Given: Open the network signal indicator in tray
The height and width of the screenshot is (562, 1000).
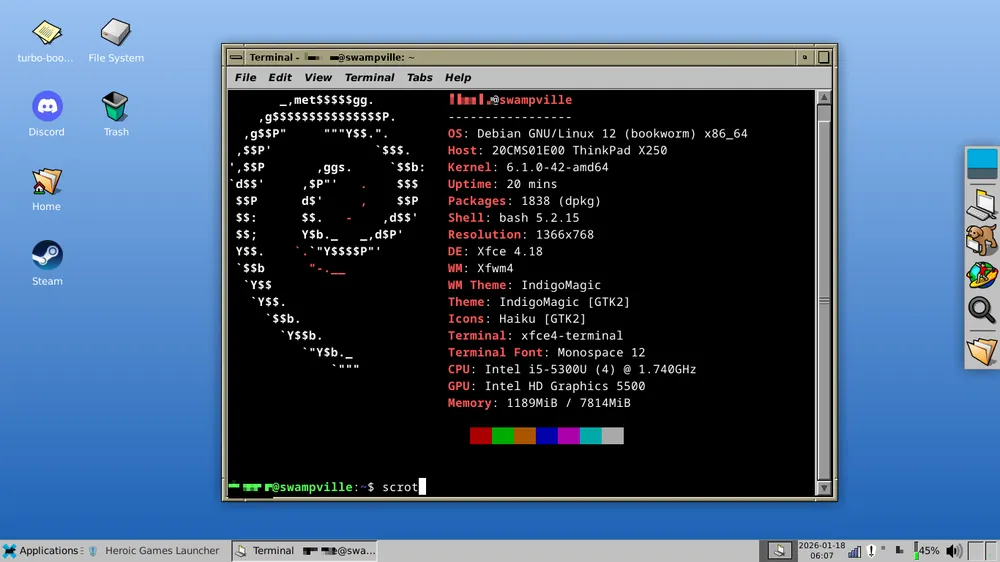Looking at the screenshot, I should [854, 551].
